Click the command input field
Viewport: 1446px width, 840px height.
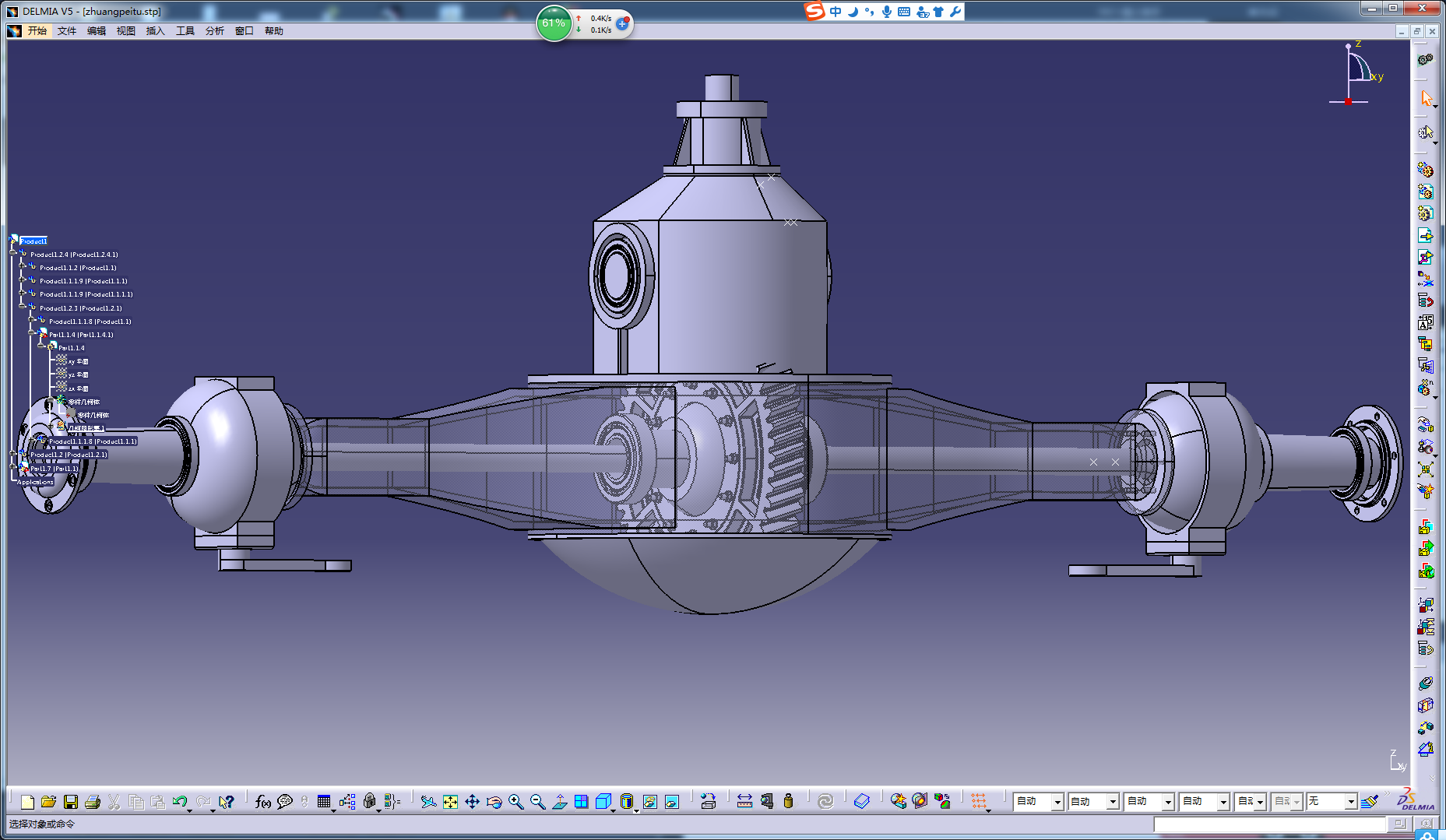[x=1269, y=824]
